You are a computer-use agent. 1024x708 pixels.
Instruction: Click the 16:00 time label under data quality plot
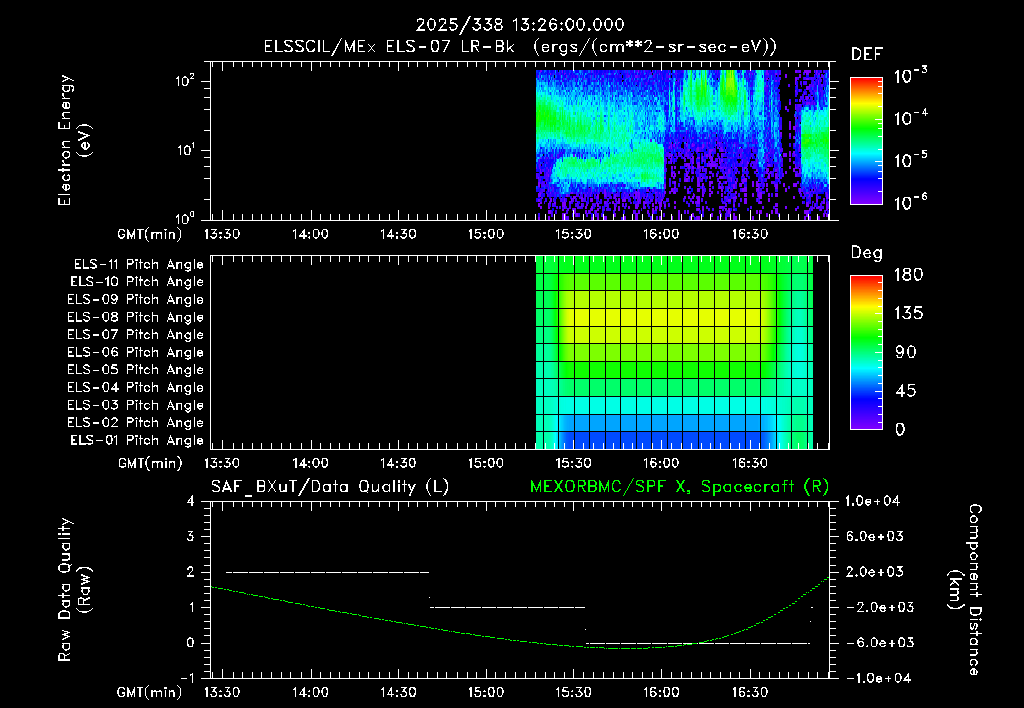click(x=661, y=692)
